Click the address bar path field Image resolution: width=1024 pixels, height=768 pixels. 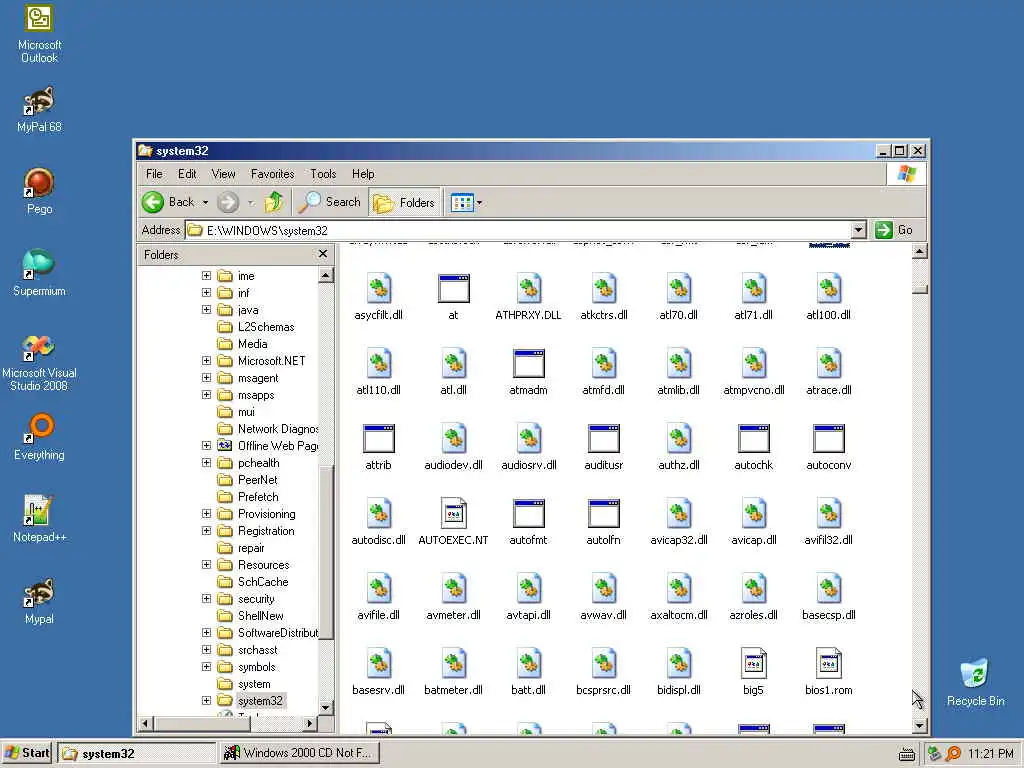tap(519, 230)
